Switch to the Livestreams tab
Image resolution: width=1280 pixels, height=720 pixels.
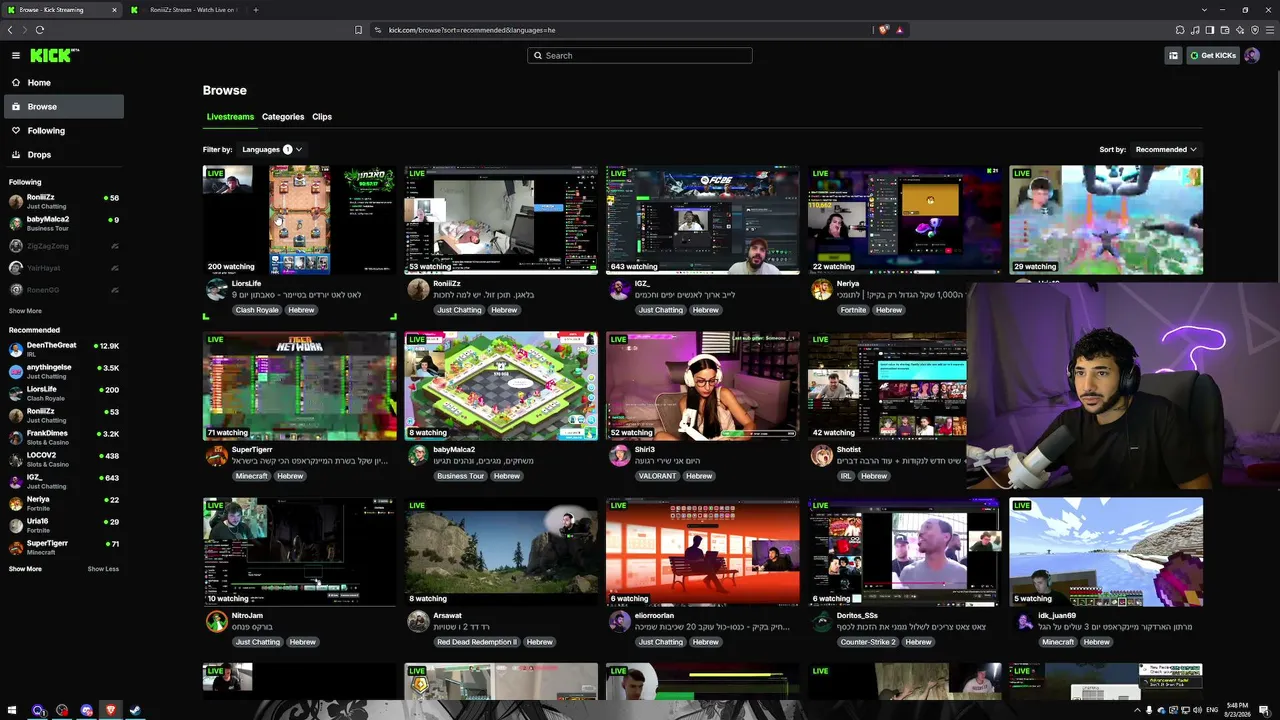coord(230,117)
